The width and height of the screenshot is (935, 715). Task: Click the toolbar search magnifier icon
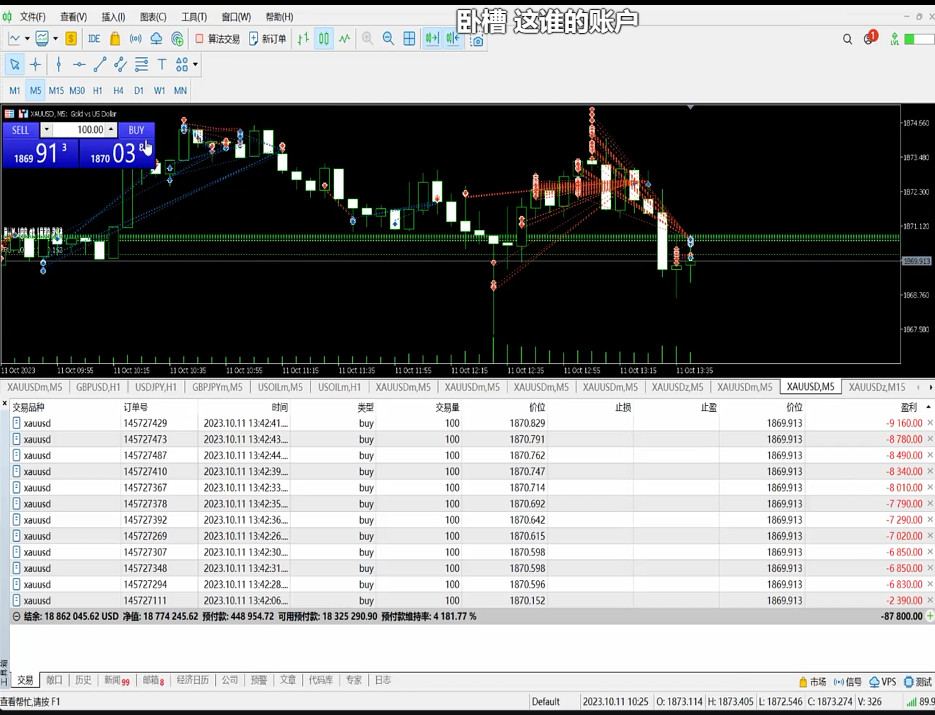[x=847, y=39]
